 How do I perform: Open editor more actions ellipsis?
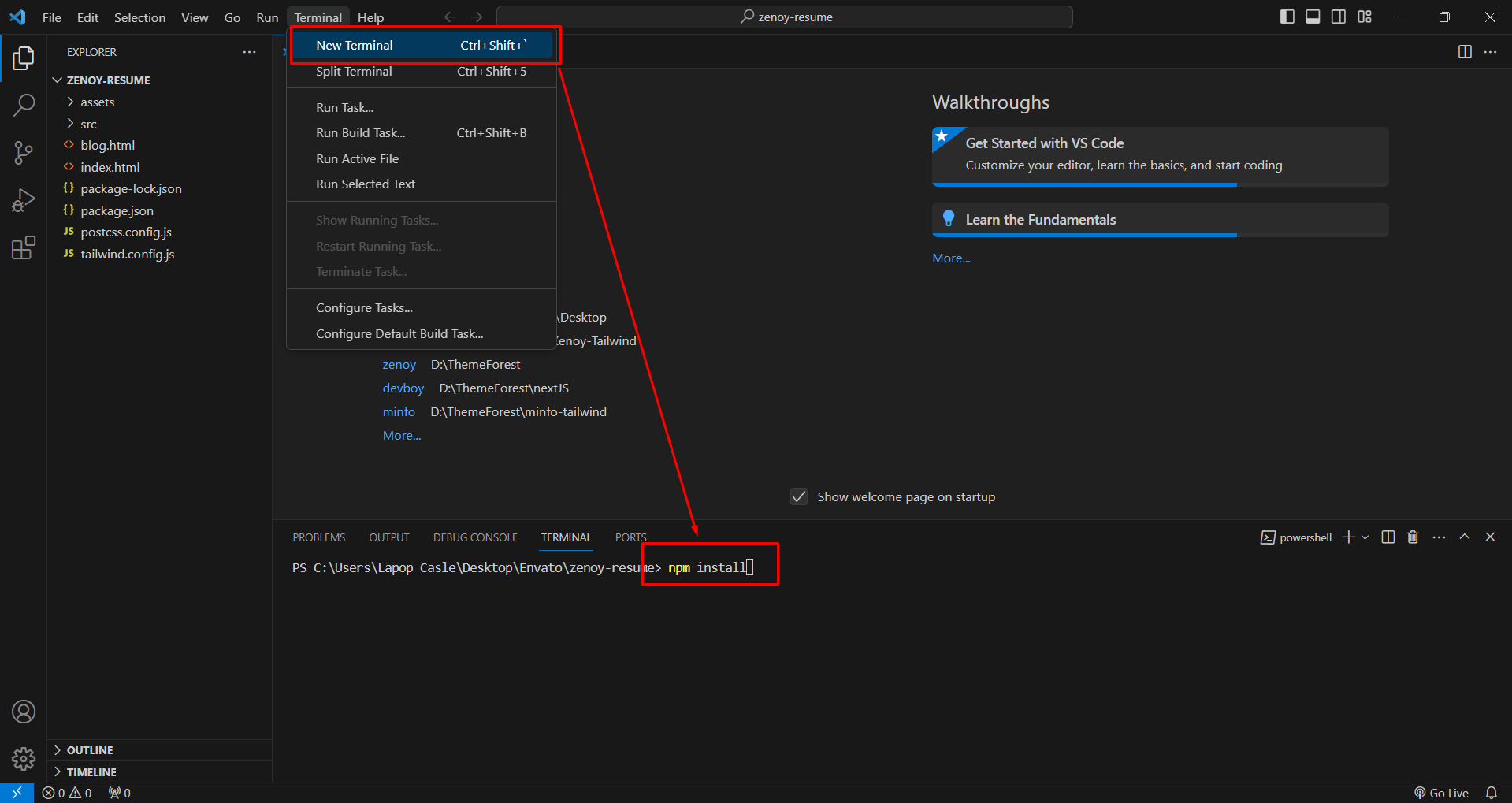coord(1490,52)
